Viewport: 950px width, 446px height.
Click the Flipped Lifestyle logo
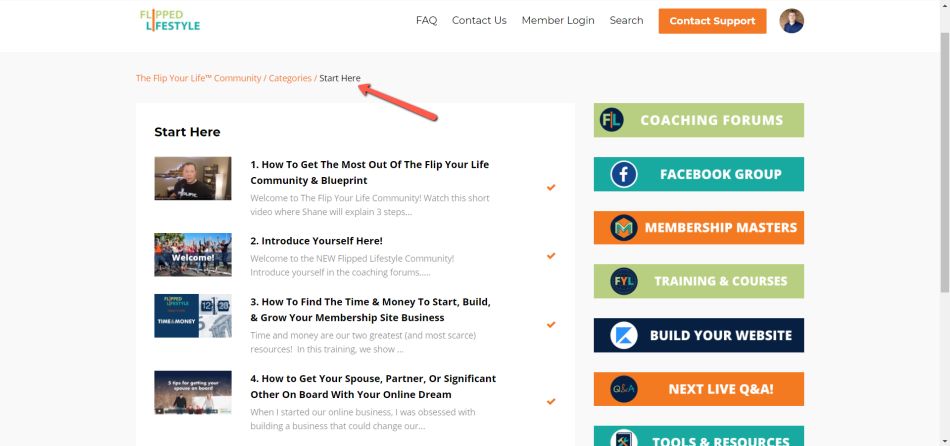(170, 20)
